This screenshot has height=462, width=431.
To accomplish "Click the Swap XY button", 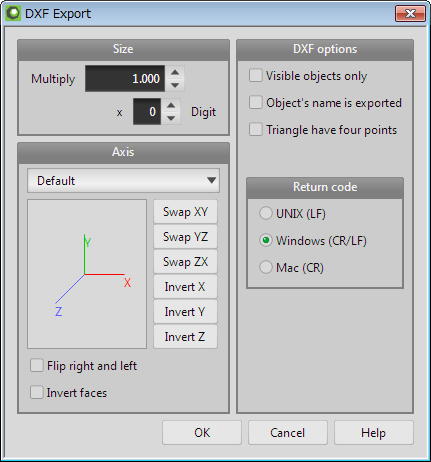I will tap(185, 212).
